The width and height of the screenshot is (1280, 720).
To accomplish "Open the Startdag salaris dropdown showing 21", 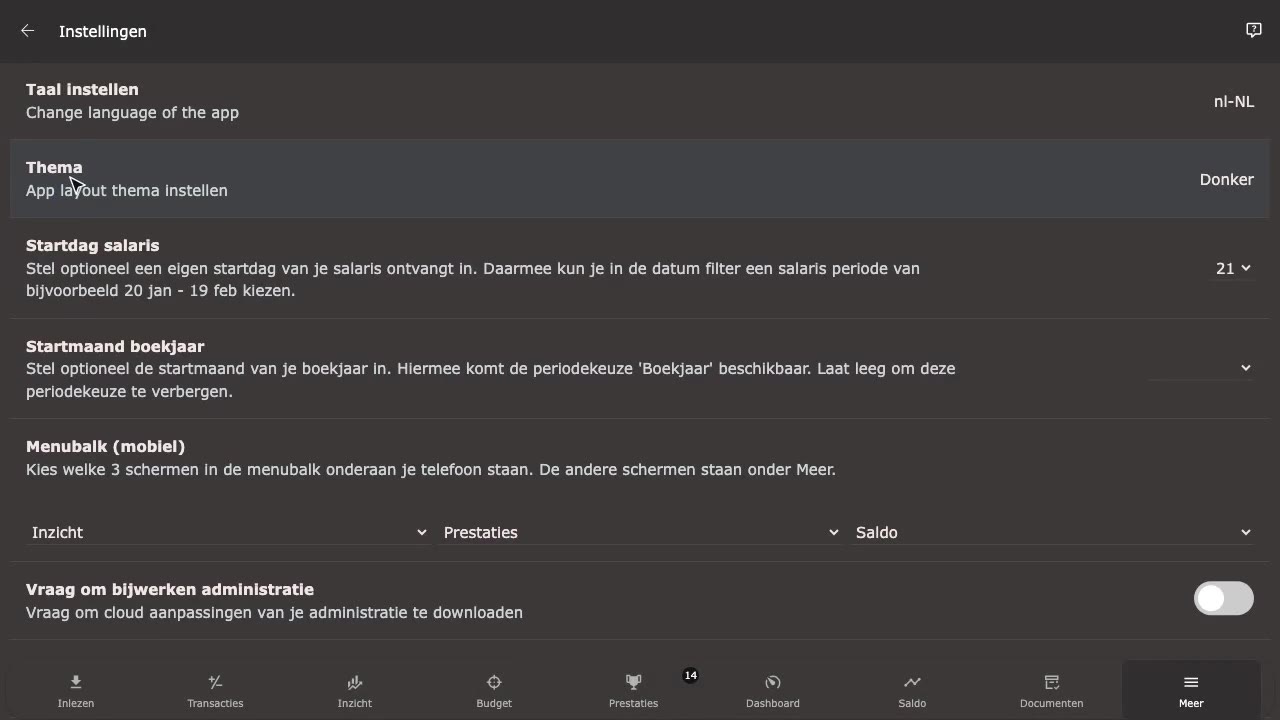I will click(x=1233, y=268).
